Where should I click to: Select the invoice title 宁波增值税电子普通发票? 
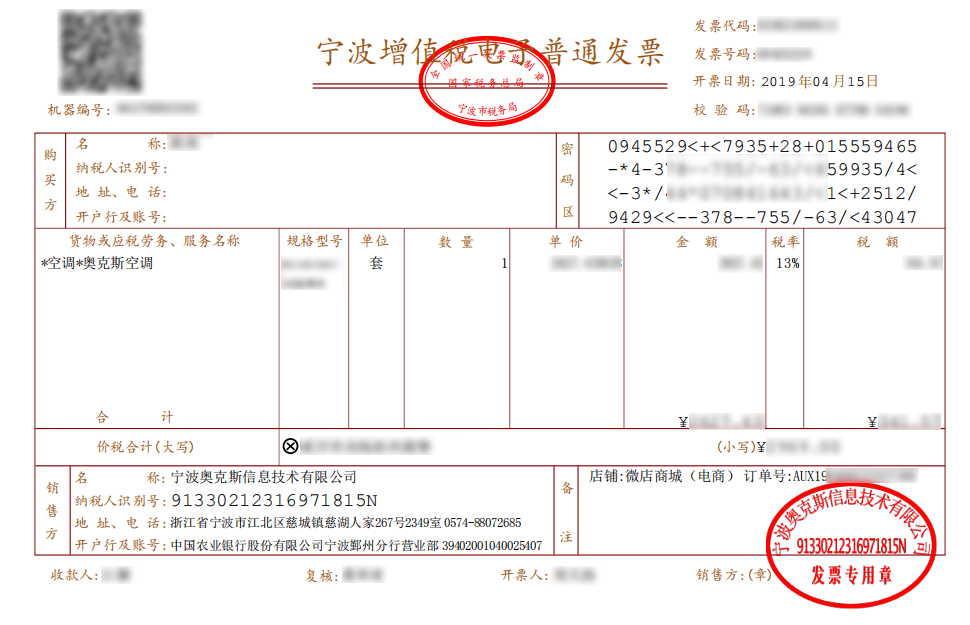(x=490, y=51)
